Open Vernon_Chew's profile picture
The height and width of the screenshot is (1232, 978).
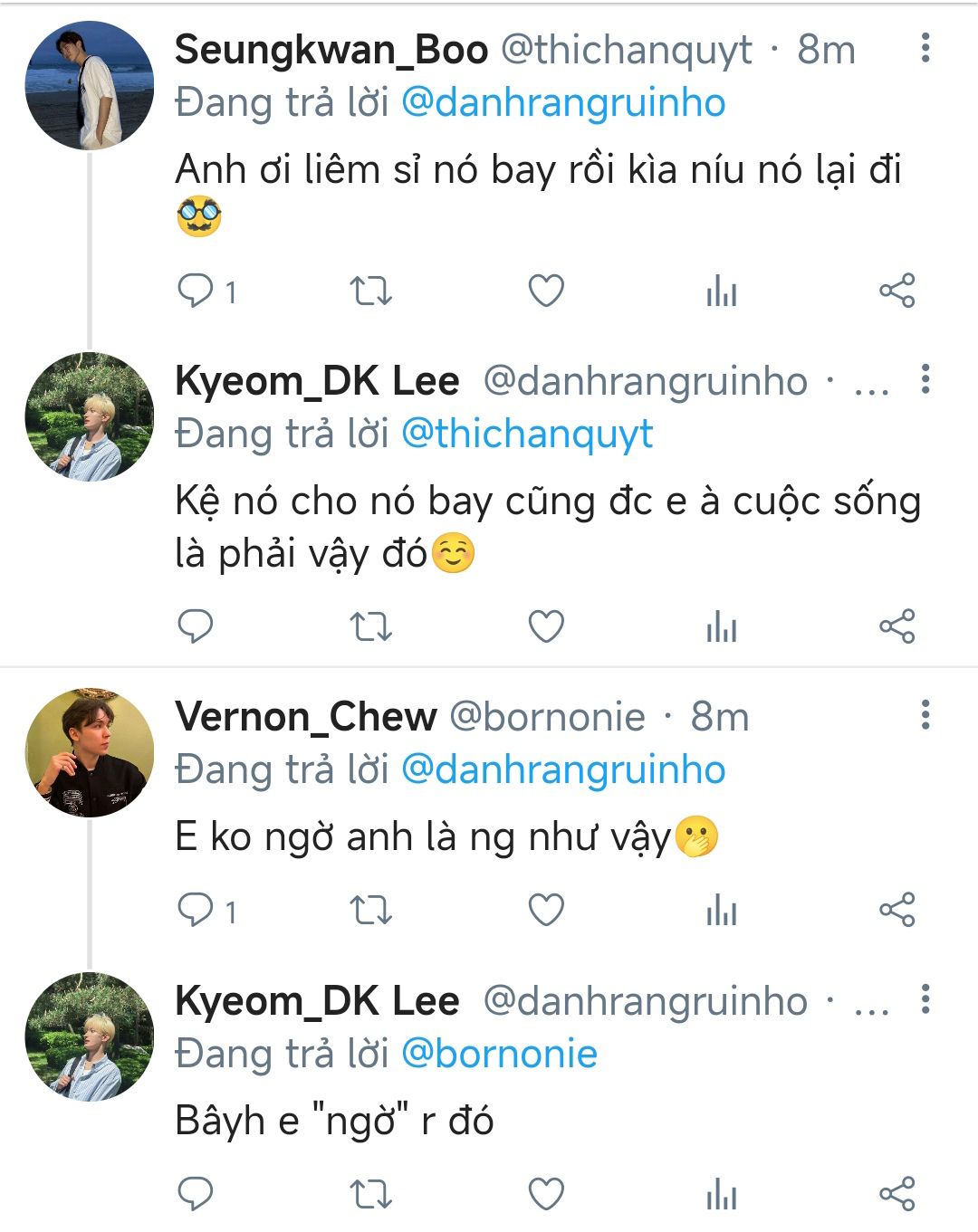pyautogui.click(x=89, y=752)
